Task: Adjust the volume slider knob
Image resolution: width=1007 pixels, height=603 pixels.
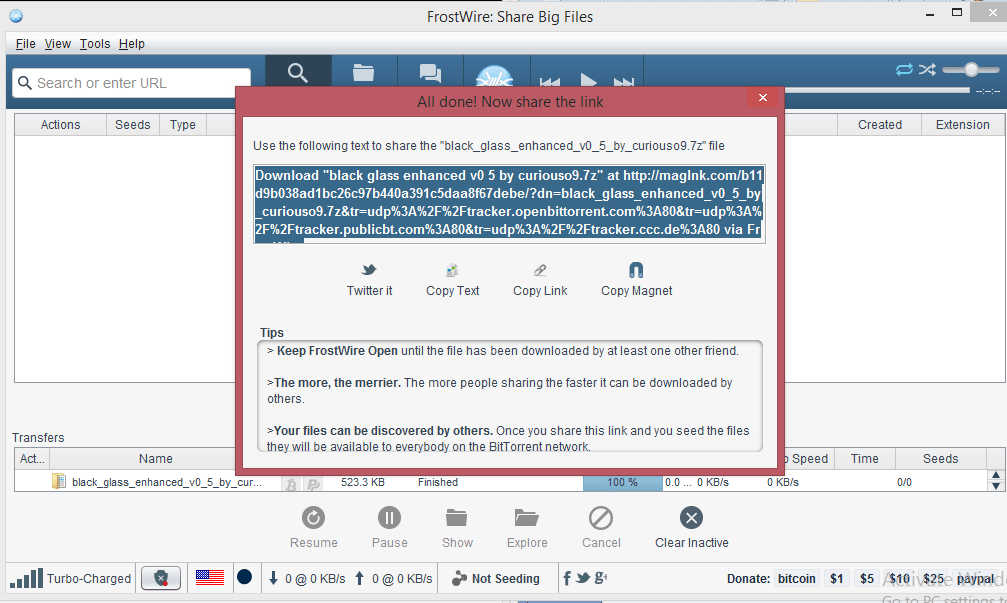Action: [x=971, y=69]
